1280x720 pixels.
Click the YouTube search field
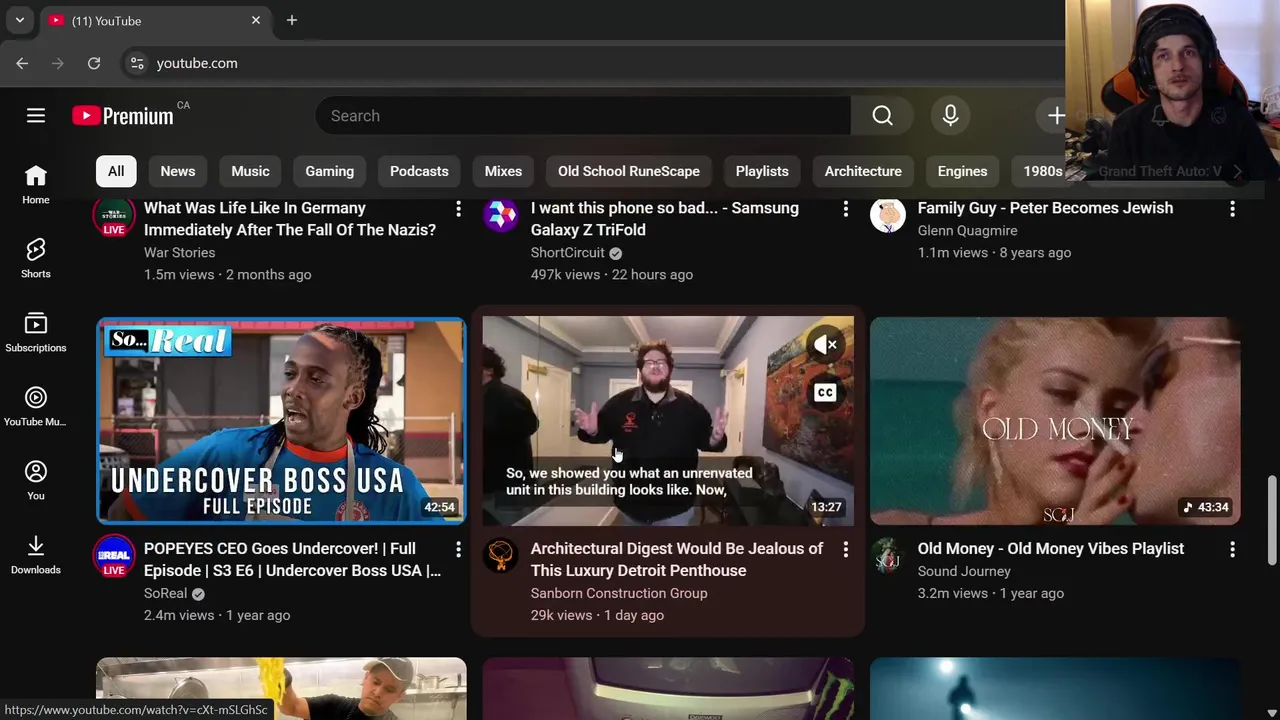583,116
